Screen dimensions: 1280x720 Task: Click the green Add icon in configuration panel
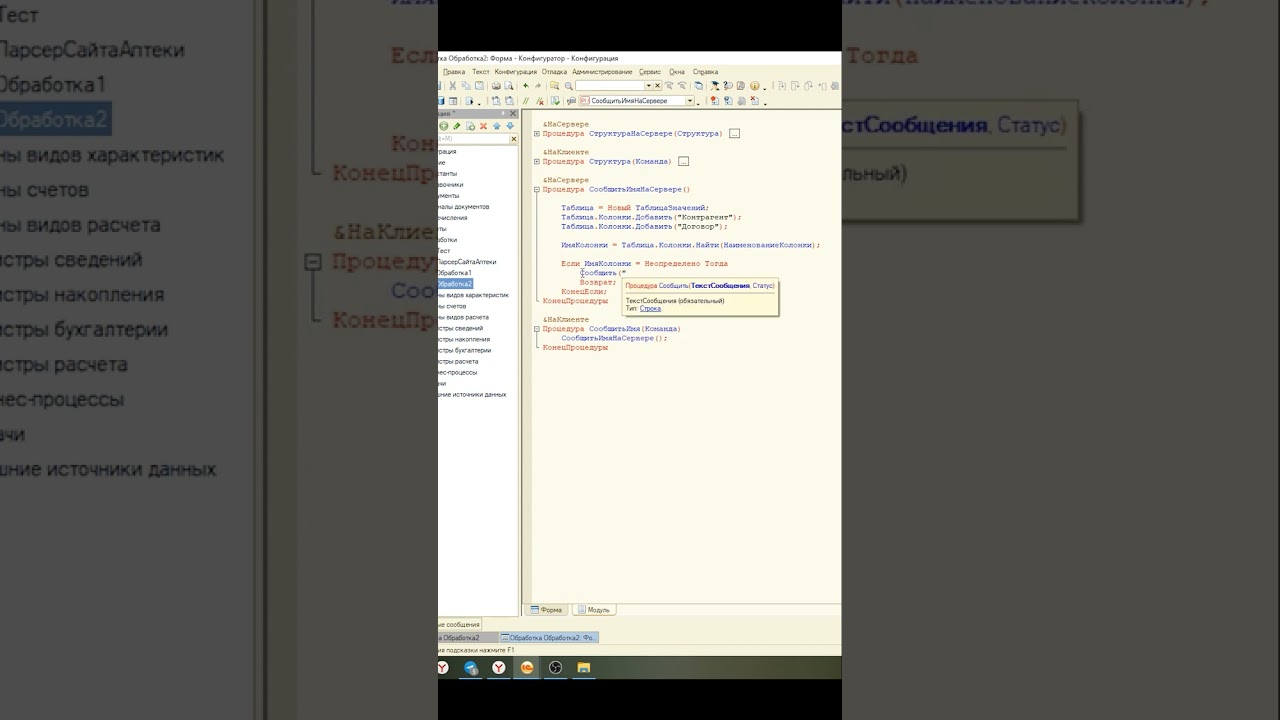tap(444, 126)
